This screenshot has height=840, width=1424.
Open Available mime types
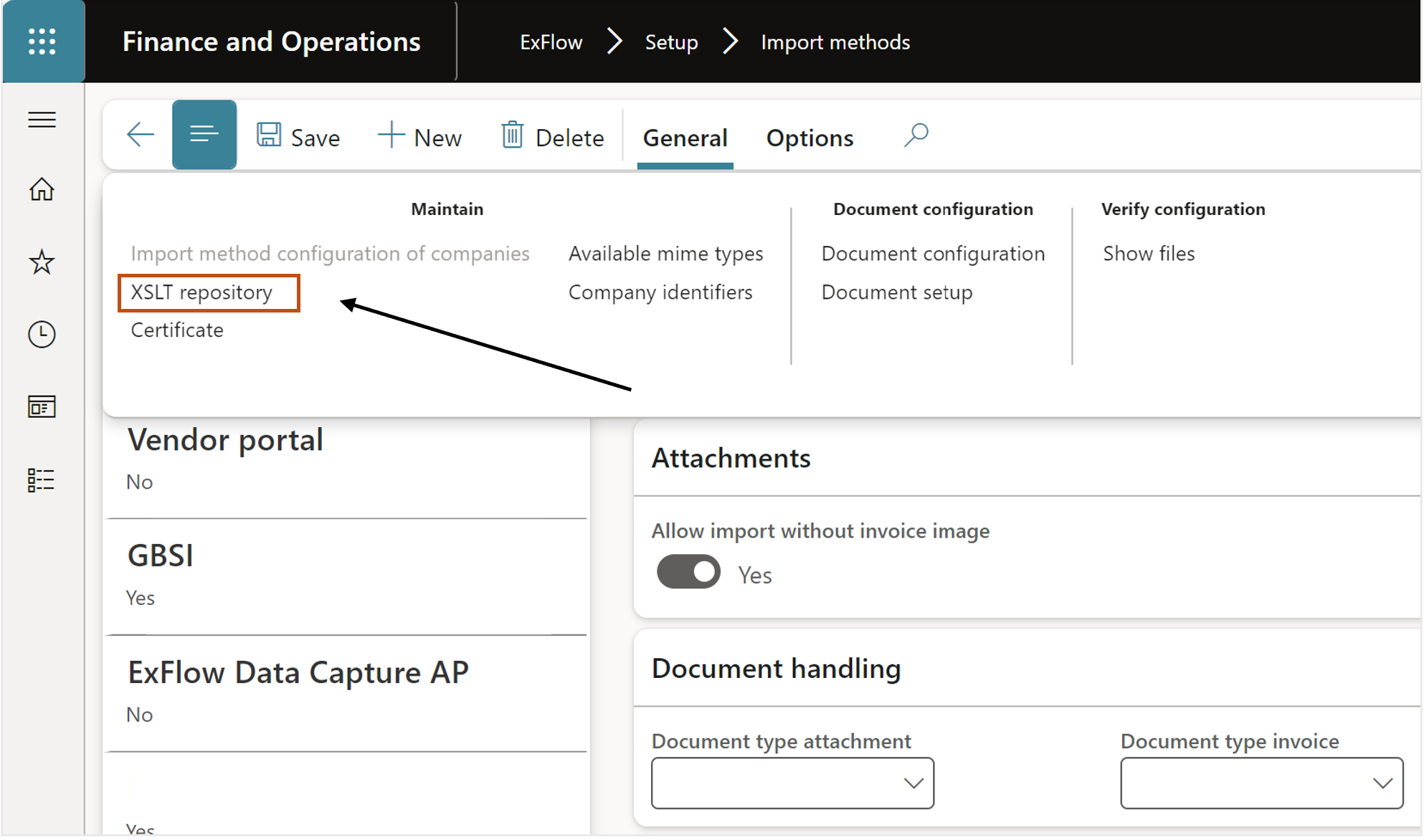[665, 254]
